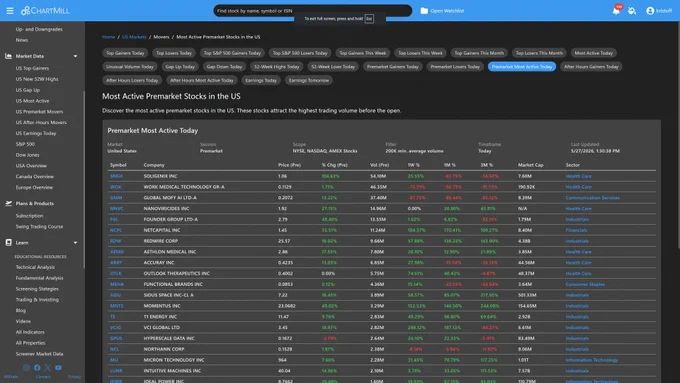Click the Affiliate footer link
This screenshot has width=680, height=383.
11,376
